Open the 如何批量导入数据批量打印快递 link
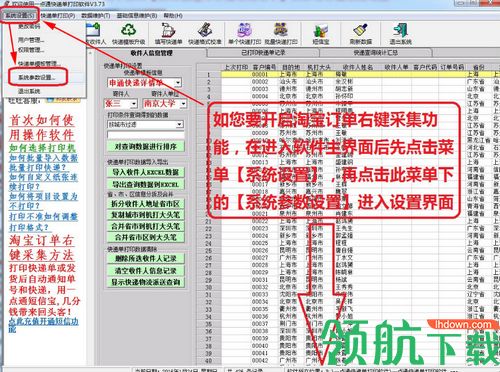 point(43,162)
